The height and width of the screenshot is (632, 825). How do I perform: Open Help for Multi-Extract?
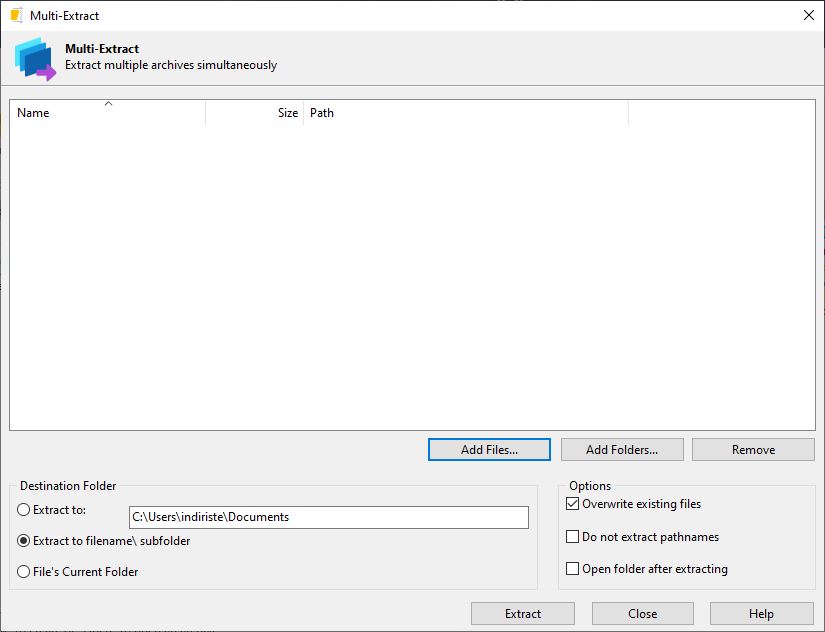761,614
